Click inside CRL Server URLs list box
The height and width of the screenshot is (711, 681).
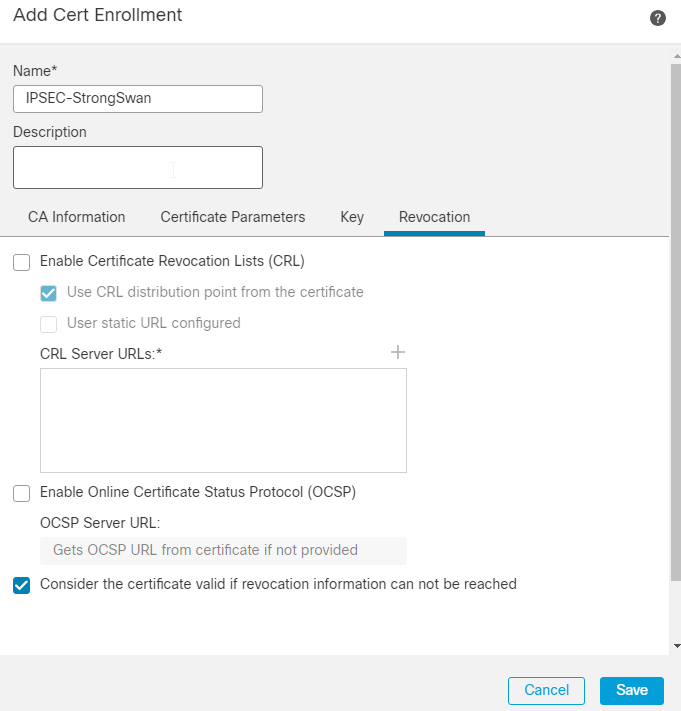pos(223,420)
